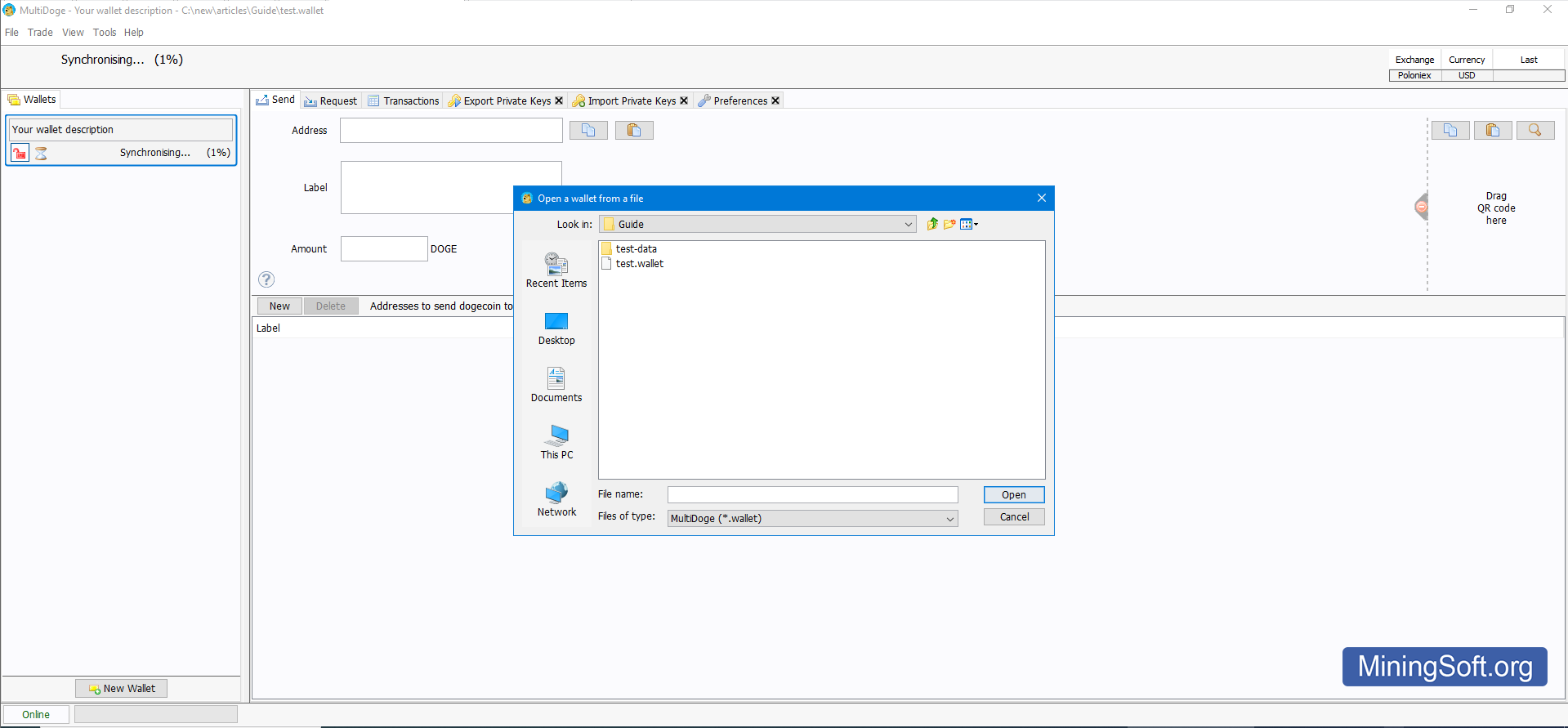Image resolution: width=1568 pixels, height=728 pixels.
Task: Click the Label column header
Action: (268, 328)
